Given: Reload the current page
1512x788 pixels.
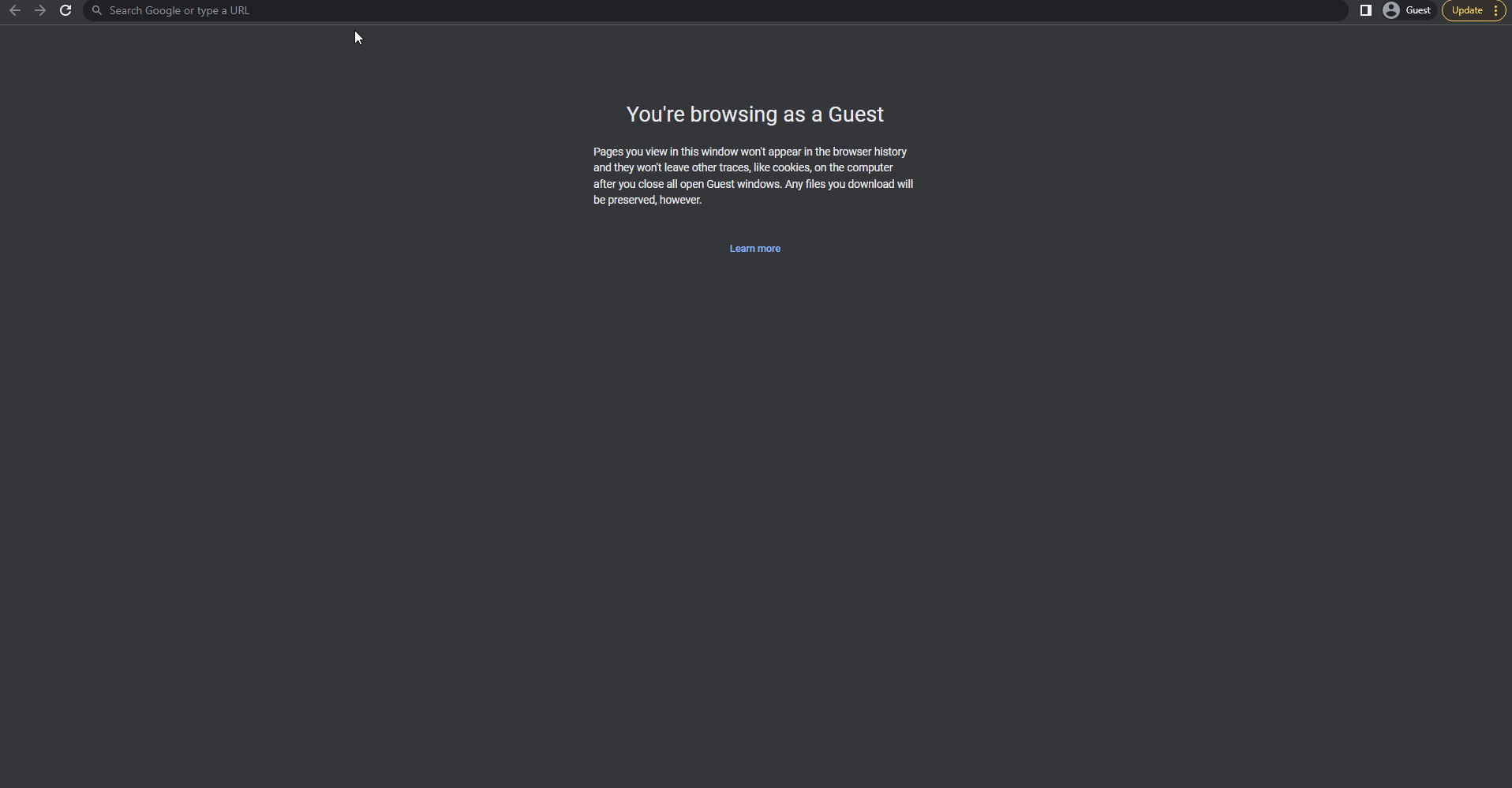Looking at the screenshot, I should pyautogui.click(x=66, y=10).
